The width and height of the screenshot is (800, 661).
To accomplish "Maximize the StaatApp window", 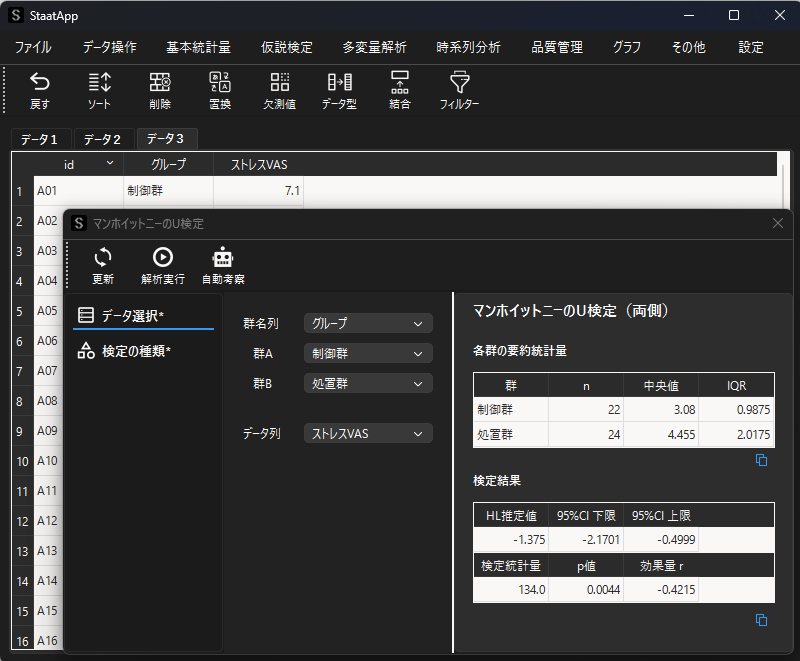I will (x=734, y=15).
